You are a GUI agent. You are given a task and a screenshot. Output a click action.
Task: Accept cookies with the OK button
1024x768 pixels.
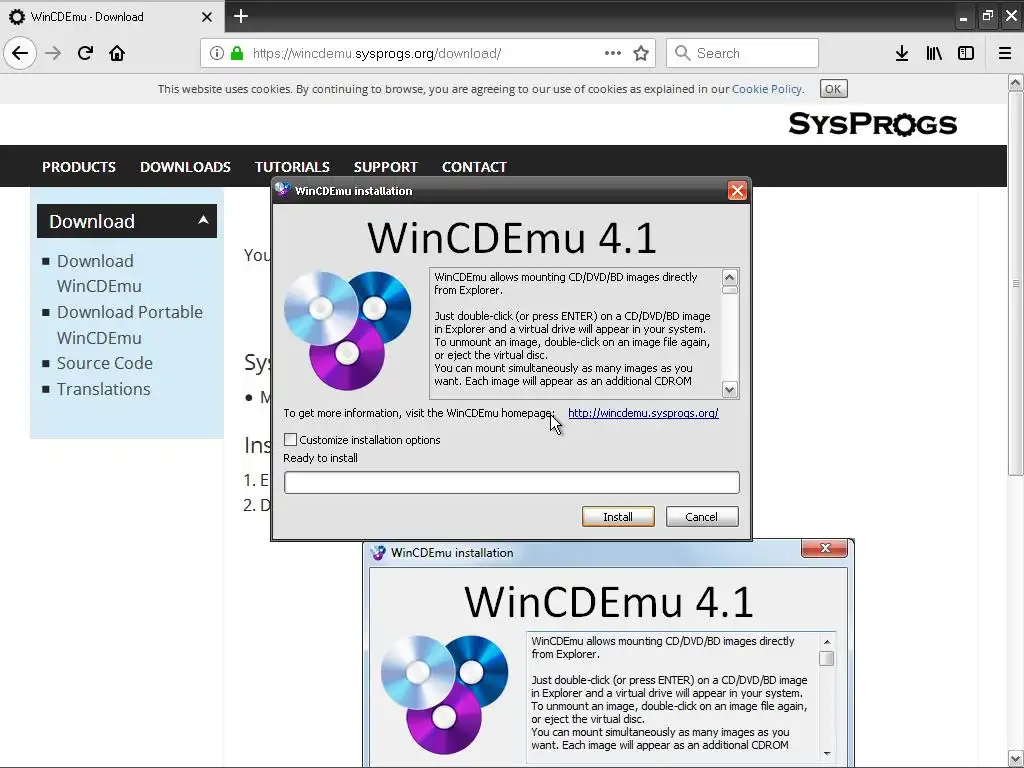[833, 89]
